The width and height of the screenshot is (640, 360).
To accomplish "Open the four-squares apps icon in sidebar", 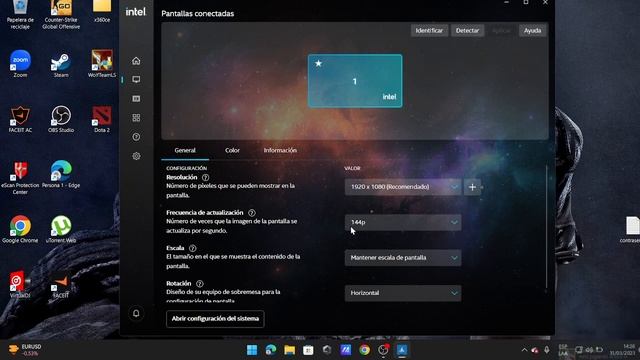I will tap(136, 118).
